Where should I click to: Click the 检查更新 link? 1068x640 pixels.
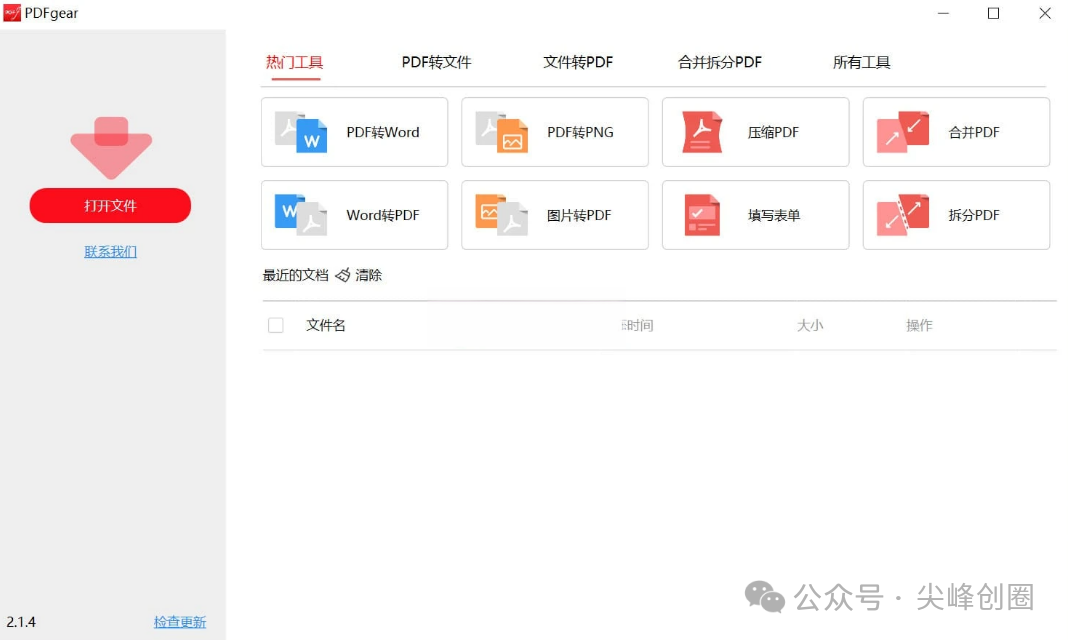pyautogui.click(x=180, y=622)
